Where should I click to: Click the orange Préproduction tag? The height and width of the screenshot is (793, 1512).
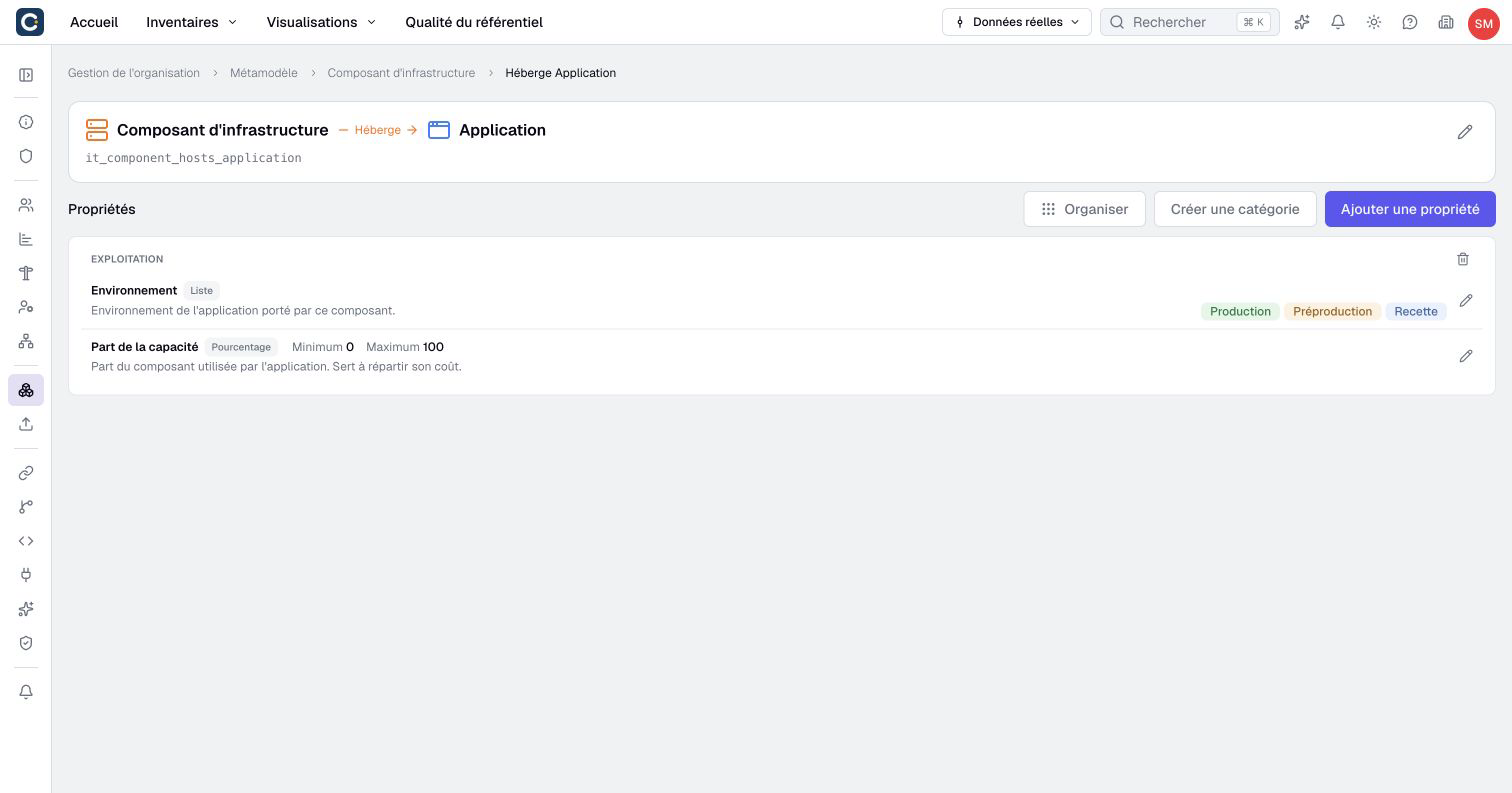[1332, 311]
